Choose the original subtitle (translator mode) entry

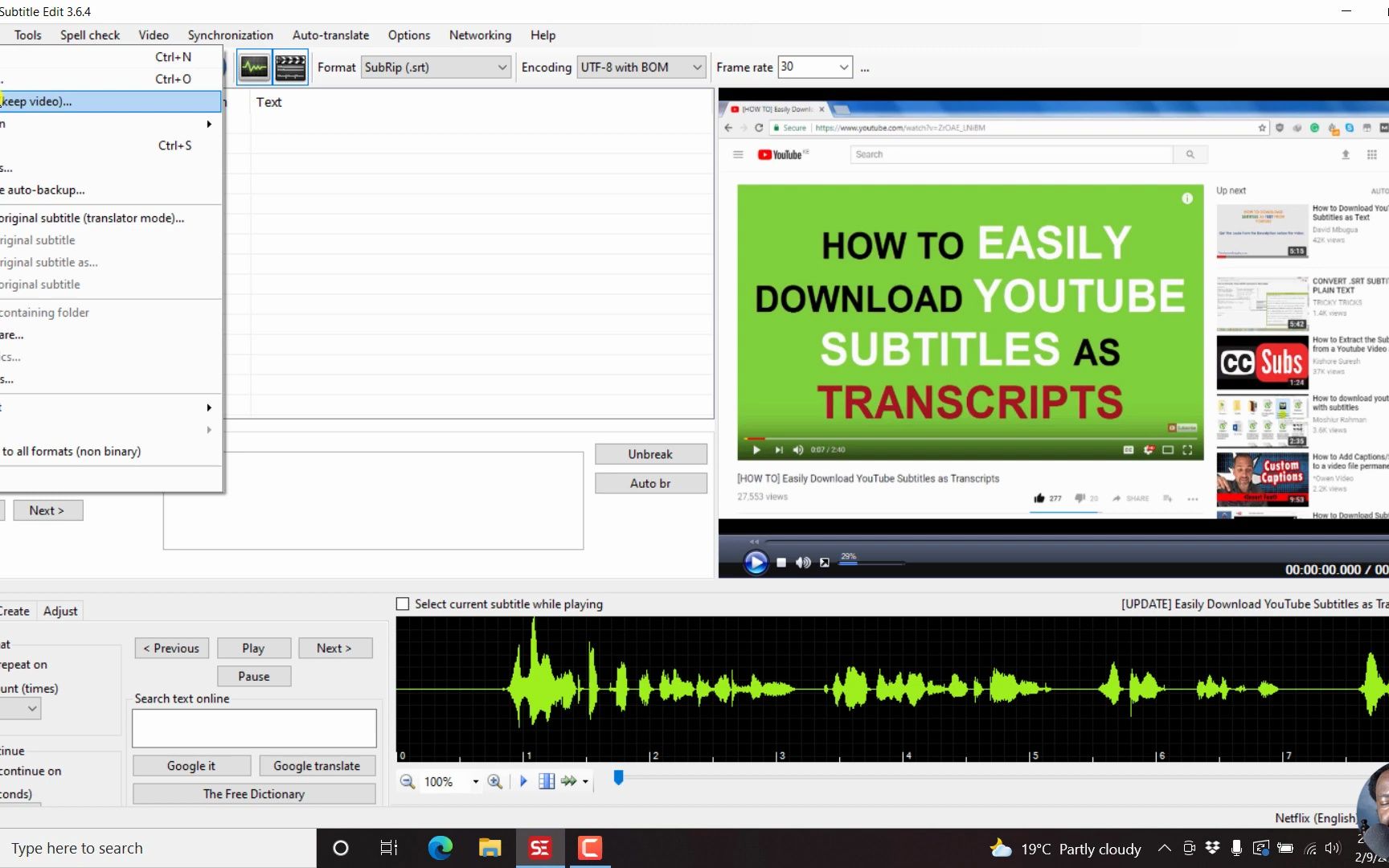coord(110,218)
